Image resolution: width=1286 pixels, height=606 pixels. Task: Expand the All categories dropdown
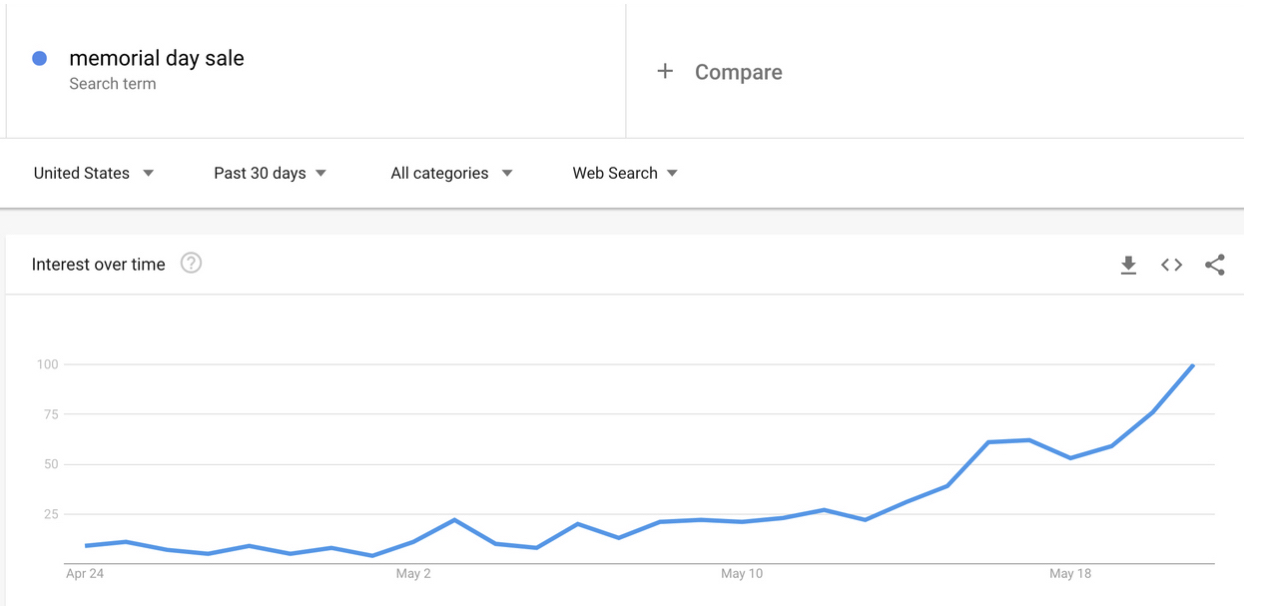(x=451, y=173)
